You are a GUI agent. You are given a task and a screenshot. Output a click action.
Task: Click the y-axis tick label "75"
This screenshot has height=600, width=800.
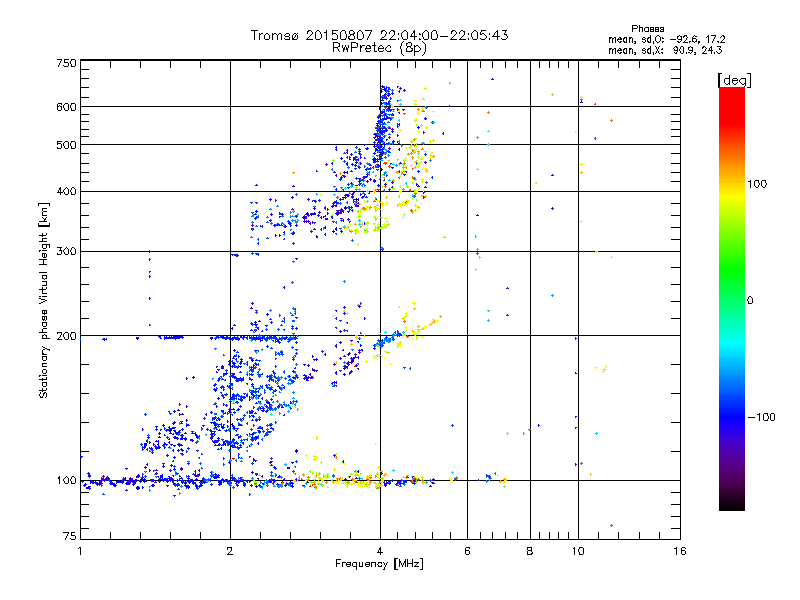[x=70, y=536]
